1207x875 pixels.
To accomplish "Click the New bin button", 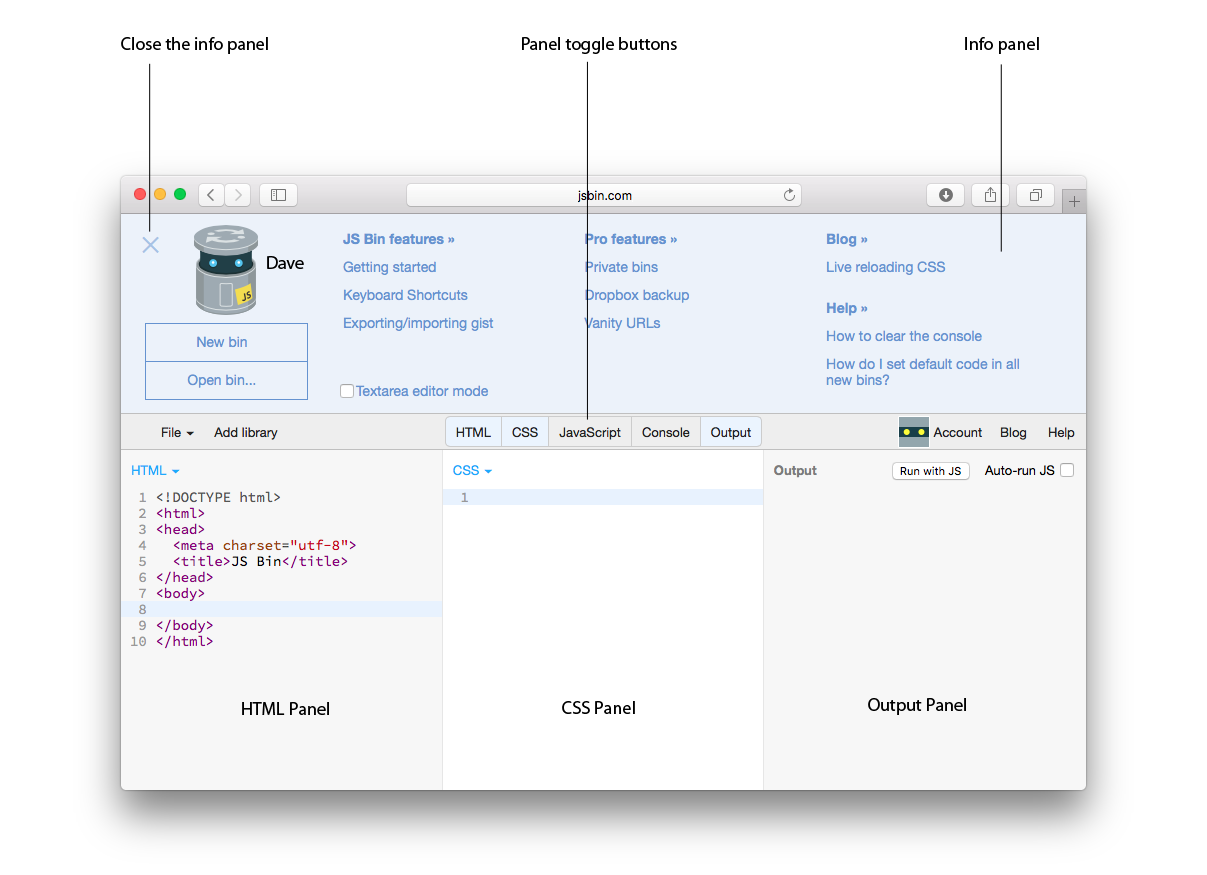I will tap(222, 342).
